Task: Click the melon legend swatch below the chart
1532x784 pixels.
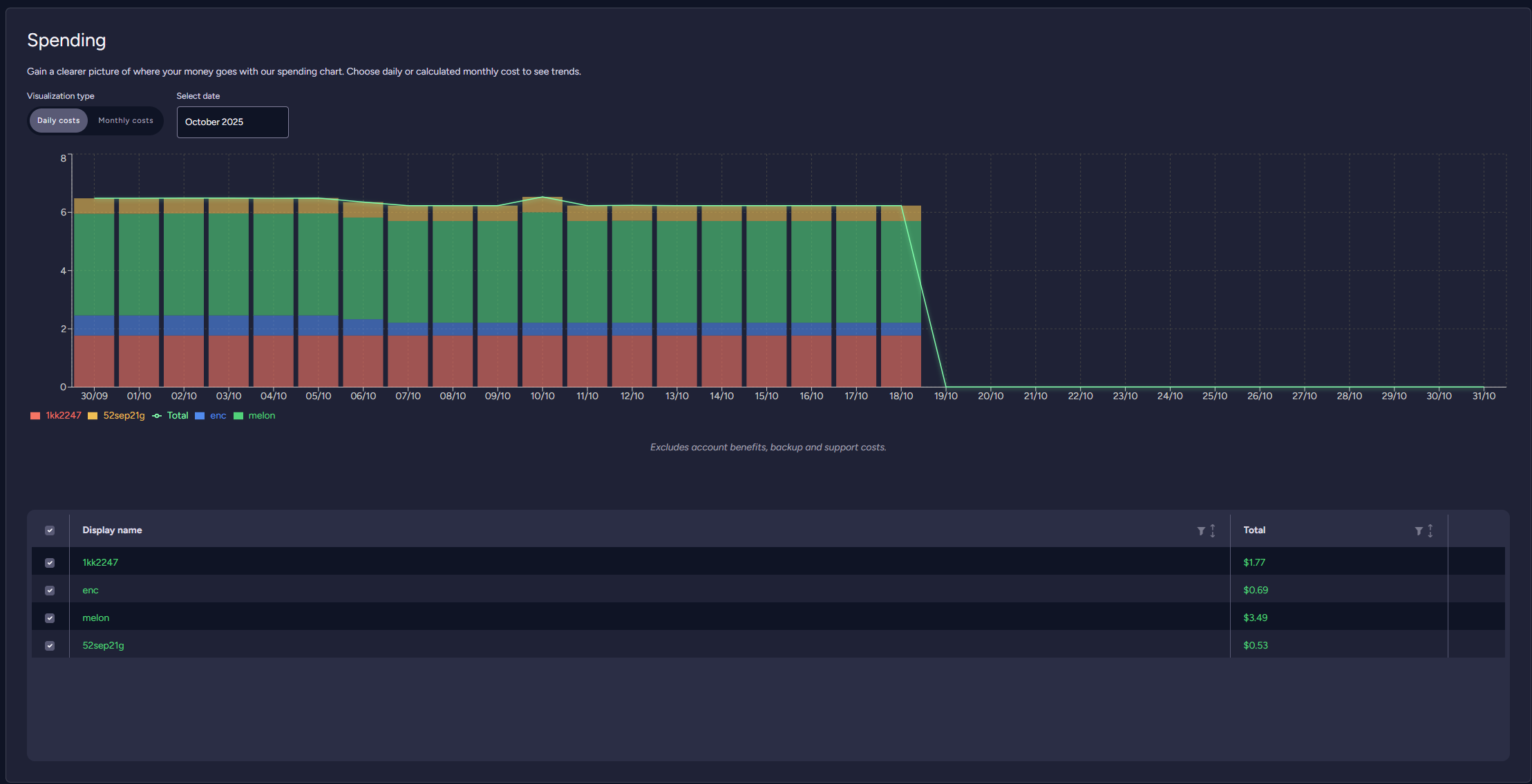Action: [238, 415]
